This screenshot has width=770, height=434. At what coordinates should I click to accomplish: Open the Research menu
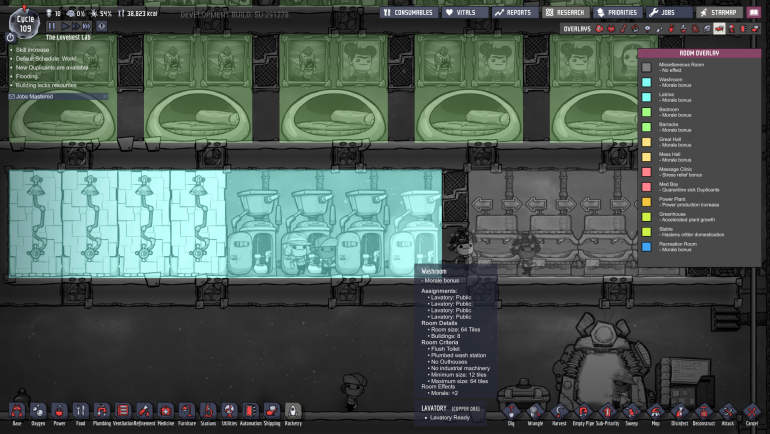566,12
